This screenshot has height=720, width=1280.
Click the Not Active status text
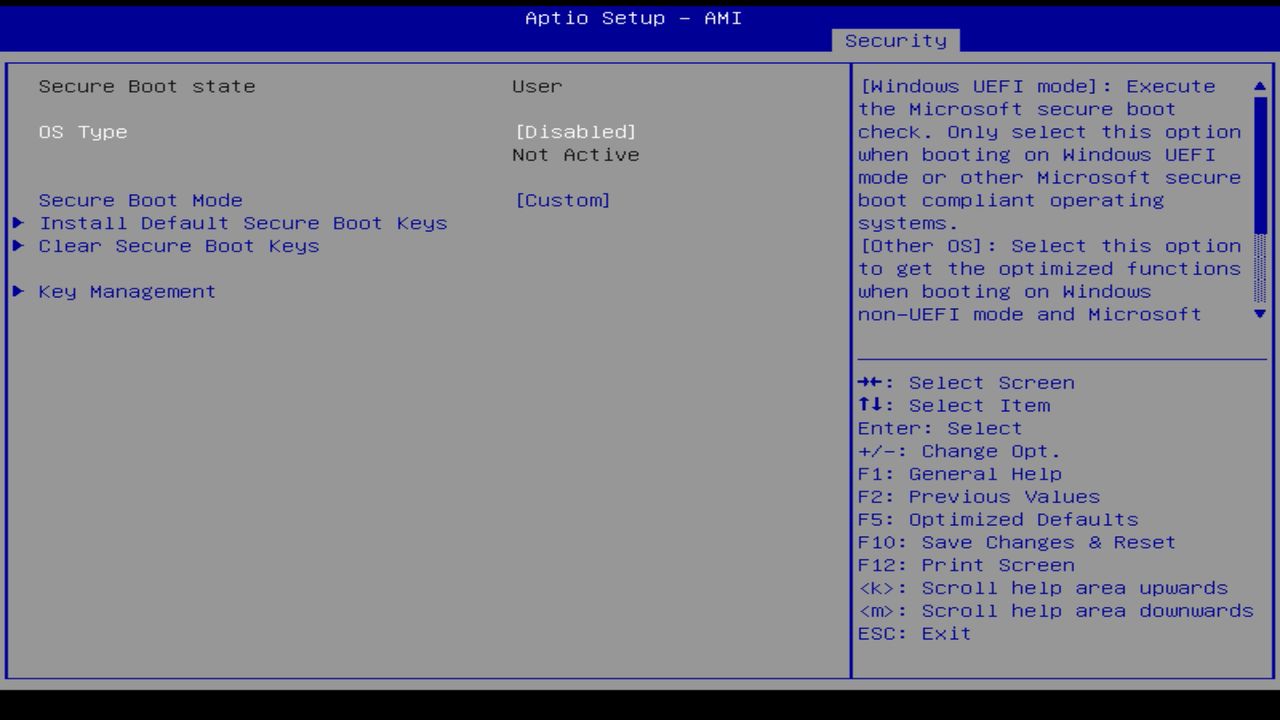[575, 154]
